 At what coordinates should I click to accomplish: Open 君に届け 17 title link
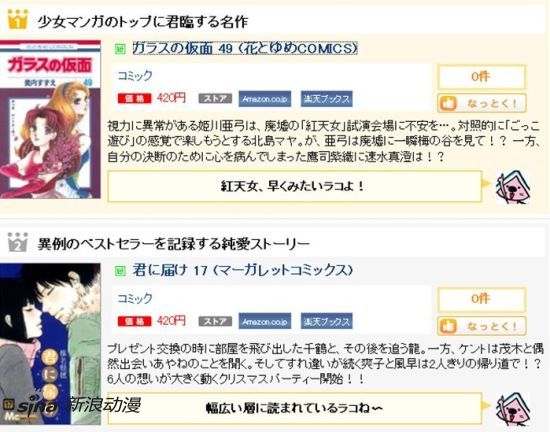point(242,270)
